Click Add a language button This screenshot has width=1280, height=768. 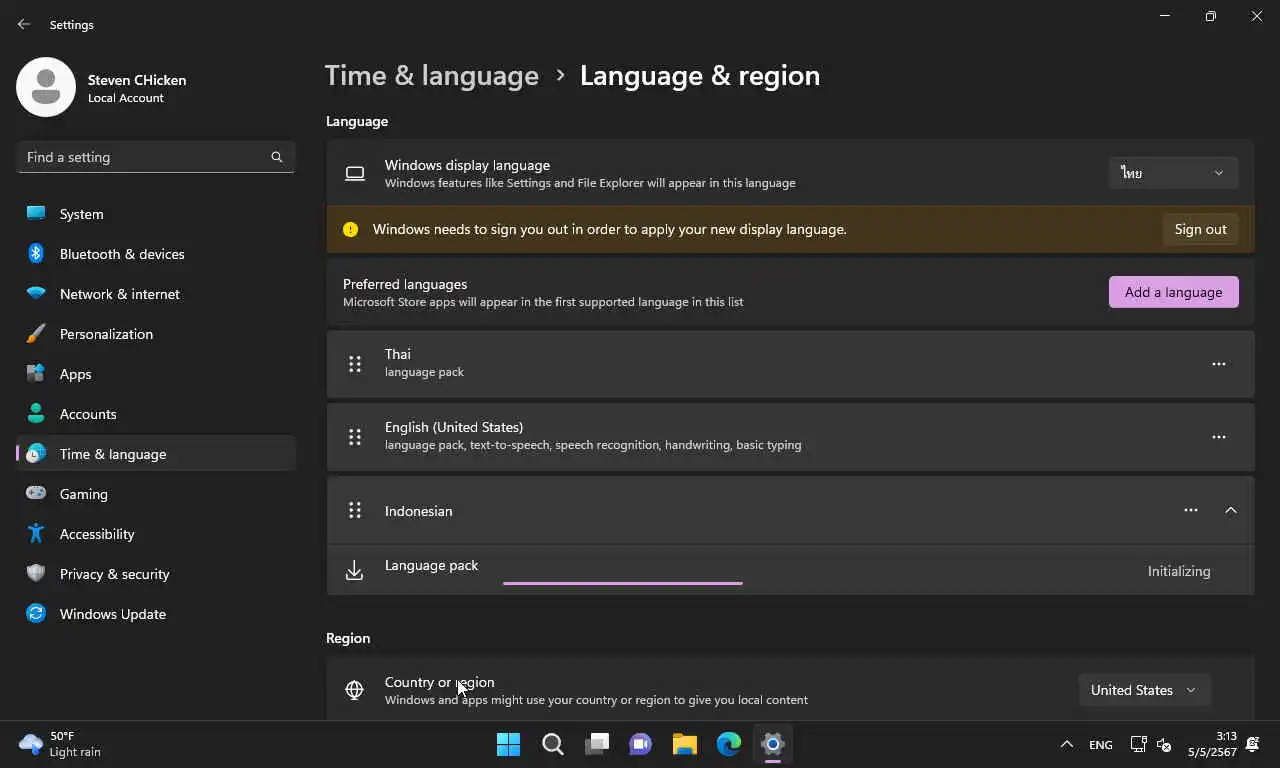[x=1174, y=292]
